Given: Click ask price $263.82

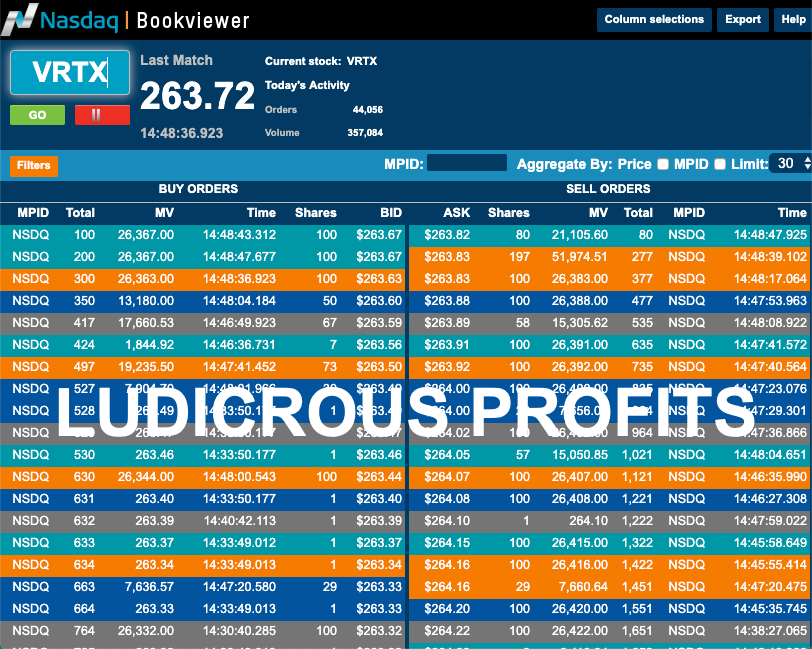Looking at the screenshot, I should (x=447, y=235).
